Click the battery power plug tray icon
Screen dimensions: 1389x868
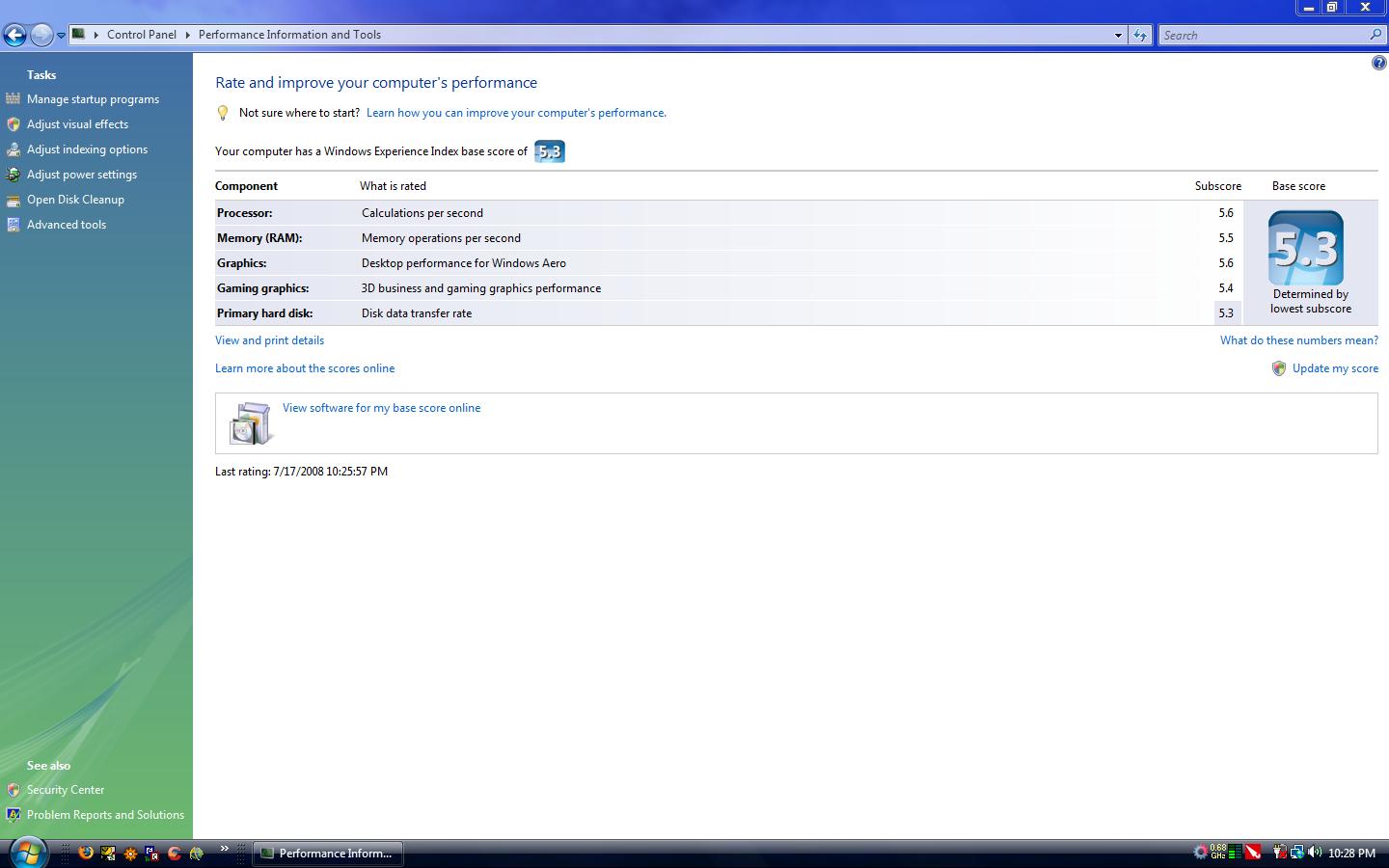pyautogui.click(x=1279, y=853)
